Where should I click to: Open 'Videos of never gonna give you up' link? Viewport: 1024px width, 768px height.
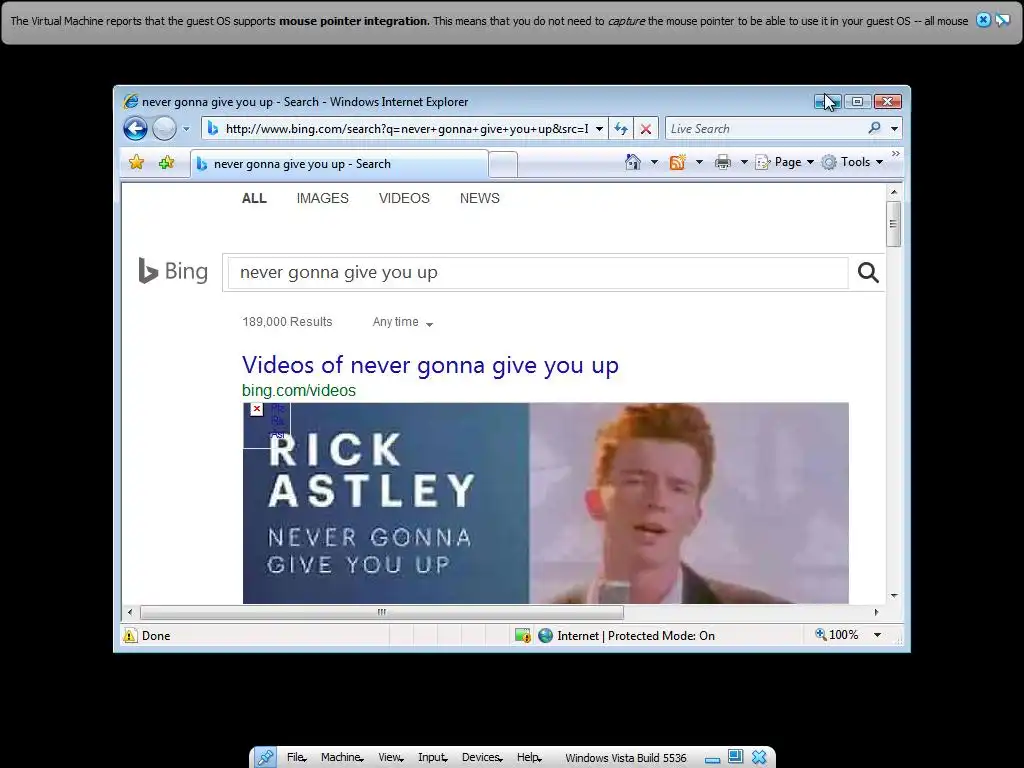(430, 365)
